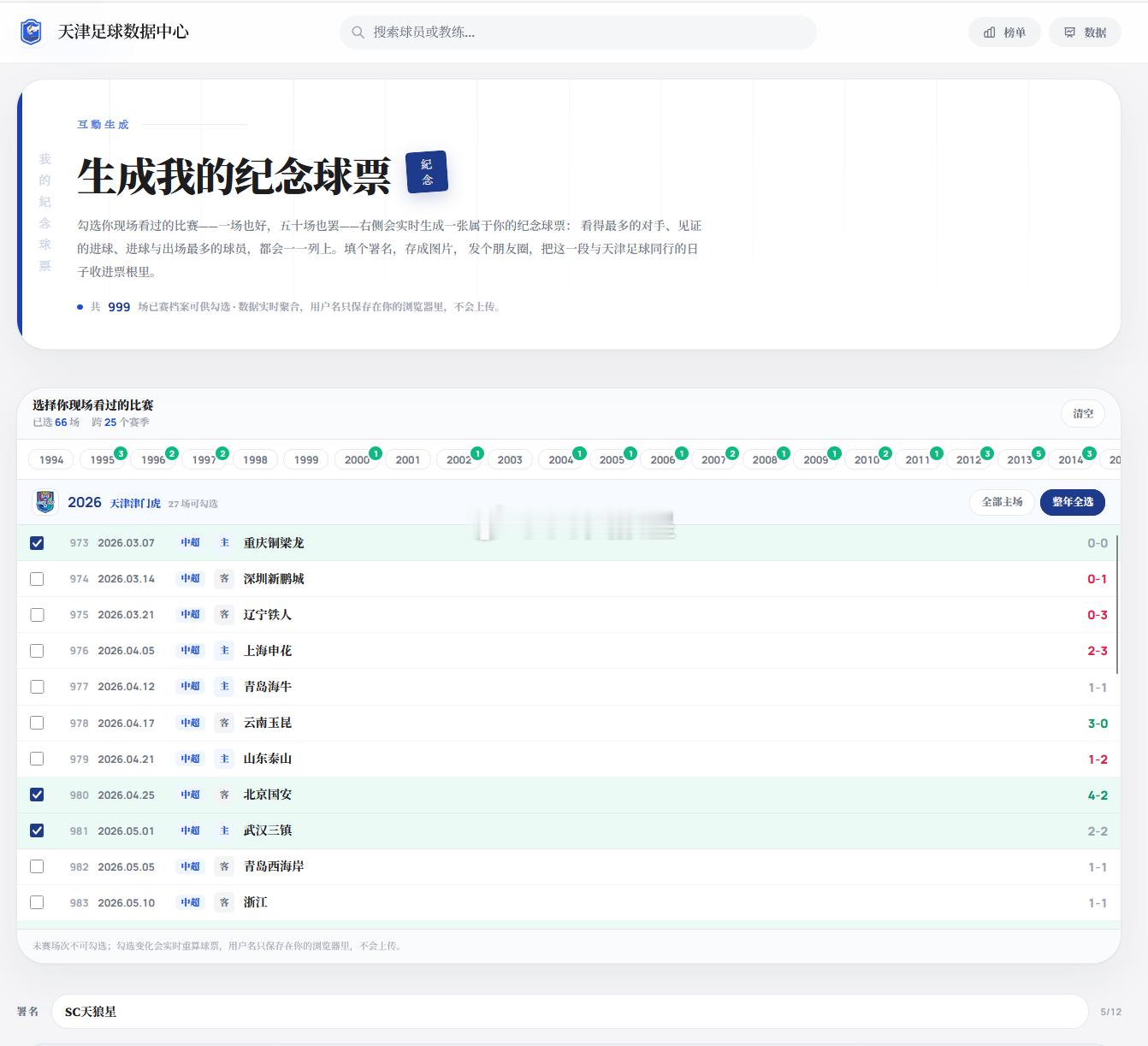Switch to the 2006 season tab
Image resolution: width=1148 pixels, height=1046 pixels.
click(663, 459)
